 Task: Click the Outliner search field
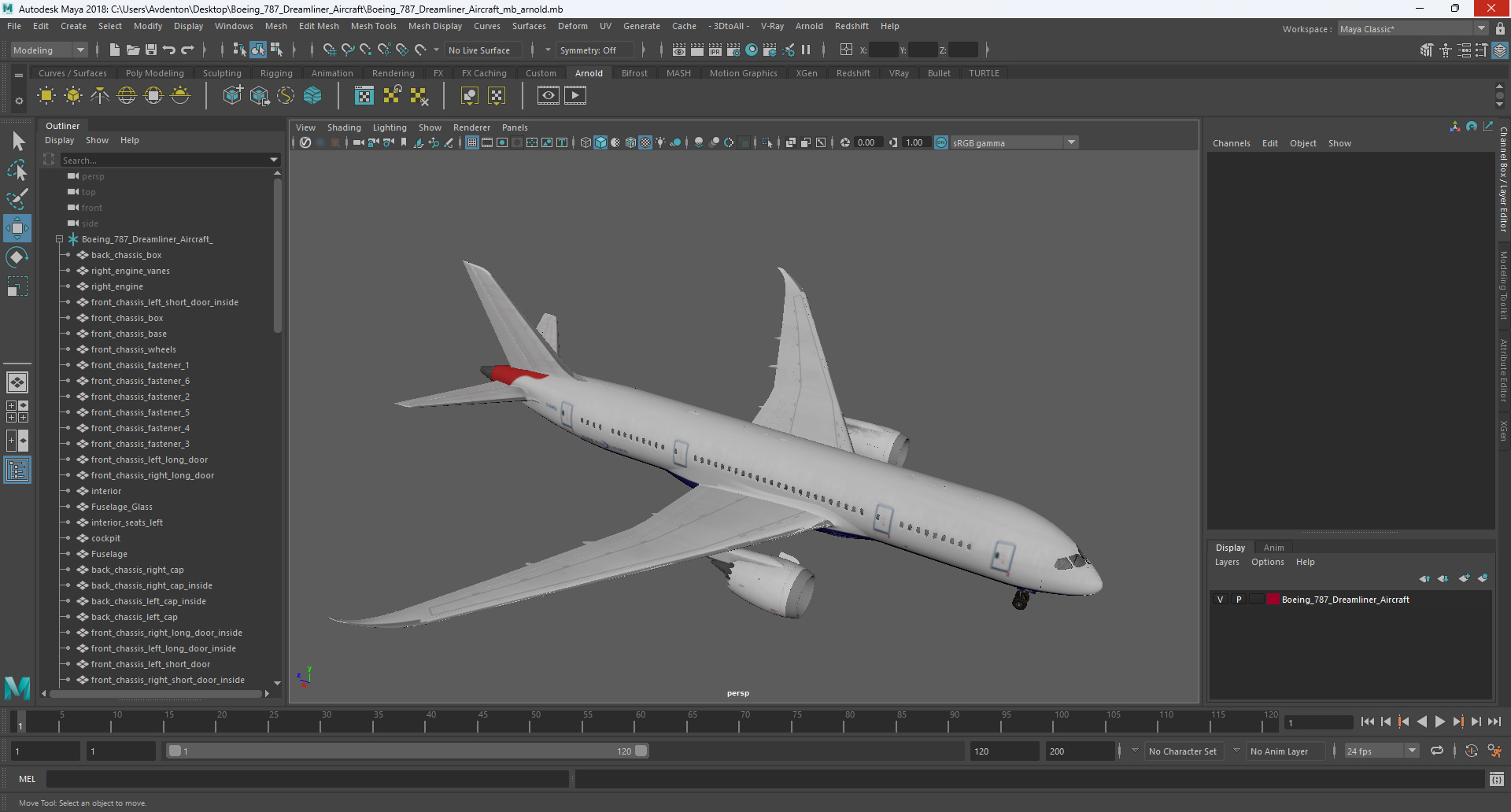point(164,160)
